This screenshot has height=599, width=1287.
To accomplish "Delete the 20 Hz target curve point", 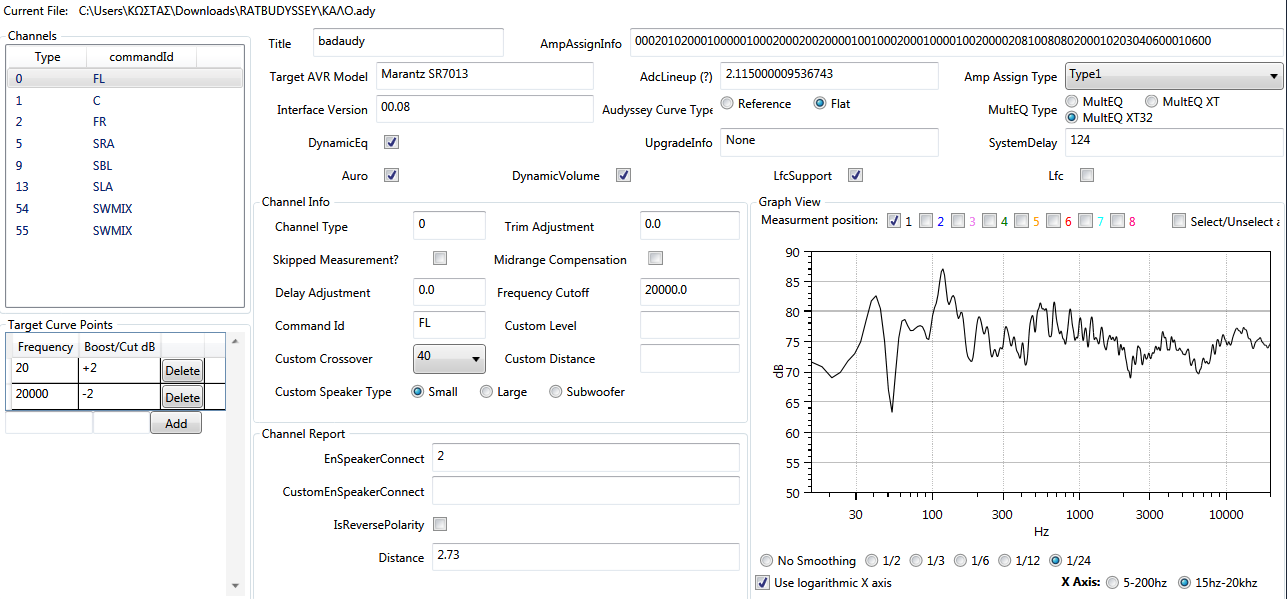I will pos(182,371).
